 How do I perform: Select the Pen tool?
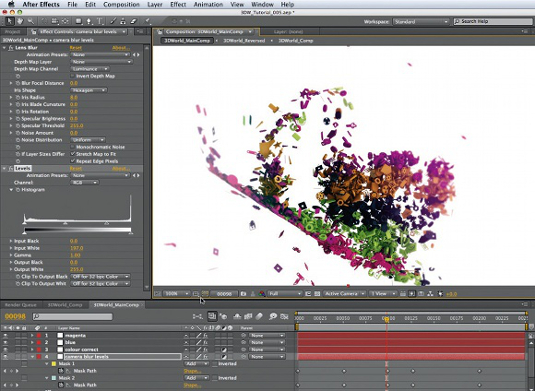click(89, 21)
